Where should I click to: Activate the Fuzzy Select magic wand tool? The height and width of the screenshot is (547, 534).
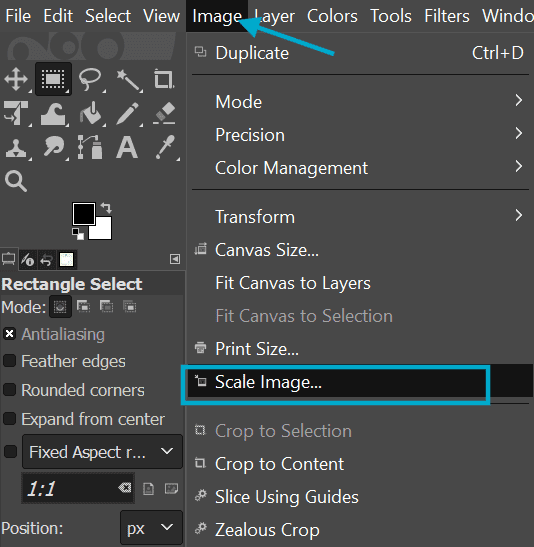pos(128,80)
